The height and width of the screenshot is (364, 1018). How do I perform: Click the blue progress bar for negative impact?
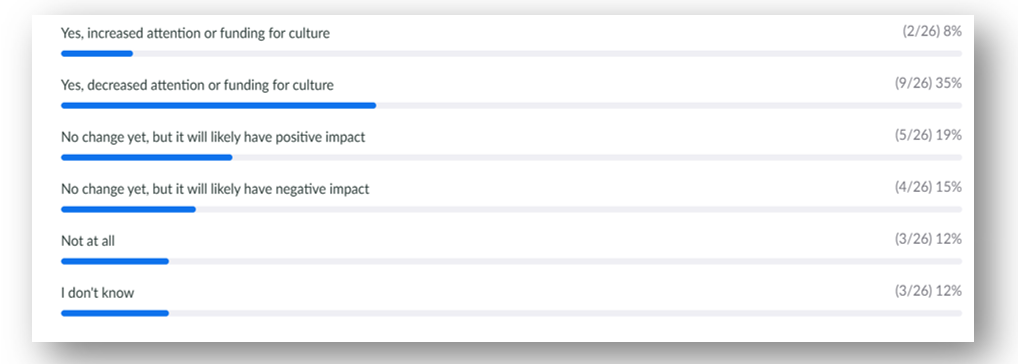pyautogui.click(x=129, y=209)
